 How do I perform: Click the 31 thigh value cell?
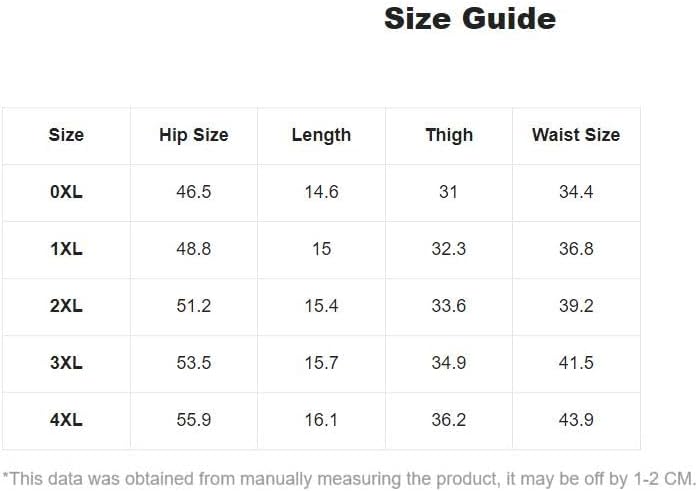pyautogui.click(x=448, y=192)
